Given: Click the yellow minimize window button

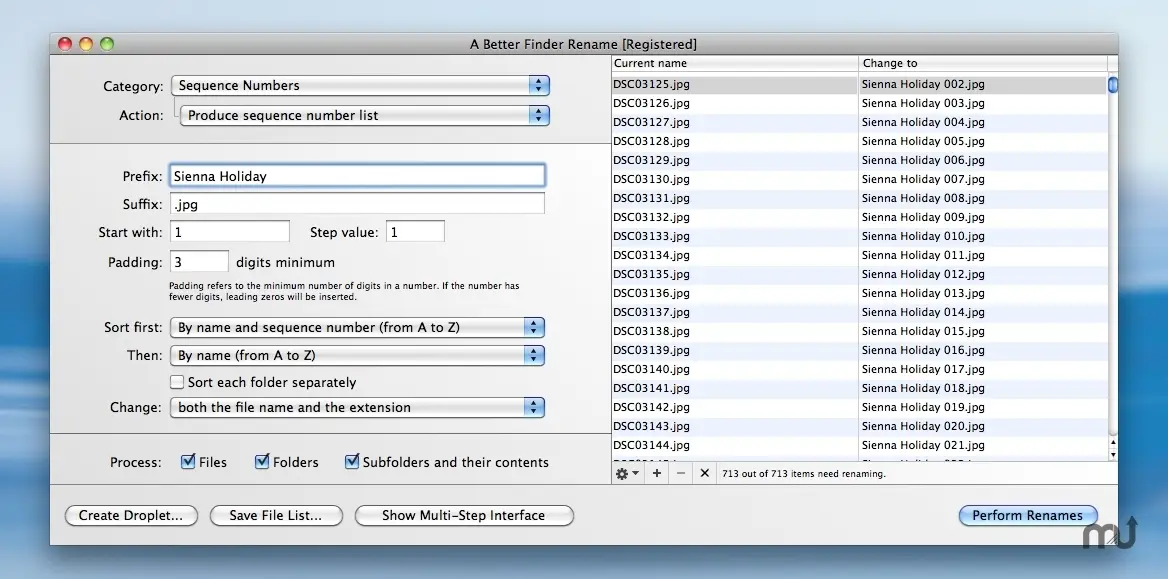Looking at the screenshot, I should 86,44.
